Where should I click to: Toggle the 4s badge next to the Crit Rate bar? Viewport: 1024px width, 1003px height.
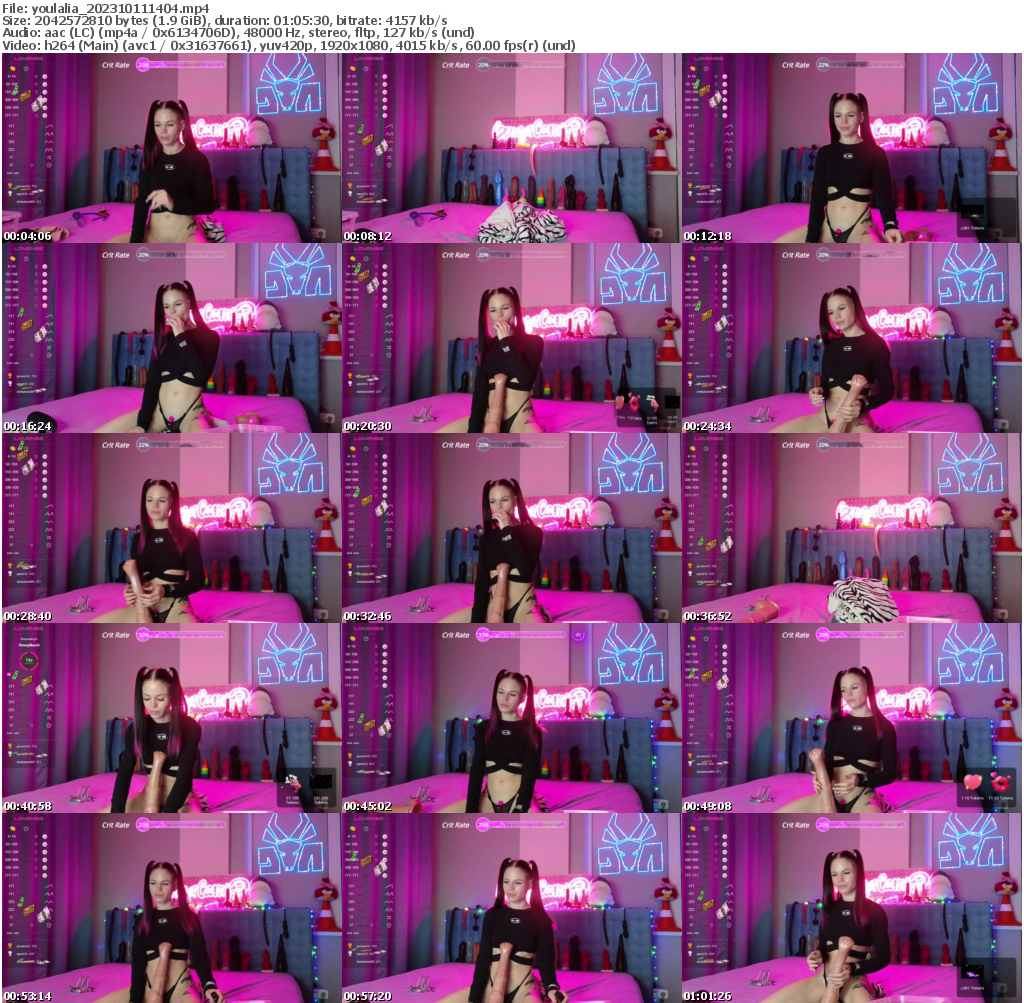(x=578, y=635)
